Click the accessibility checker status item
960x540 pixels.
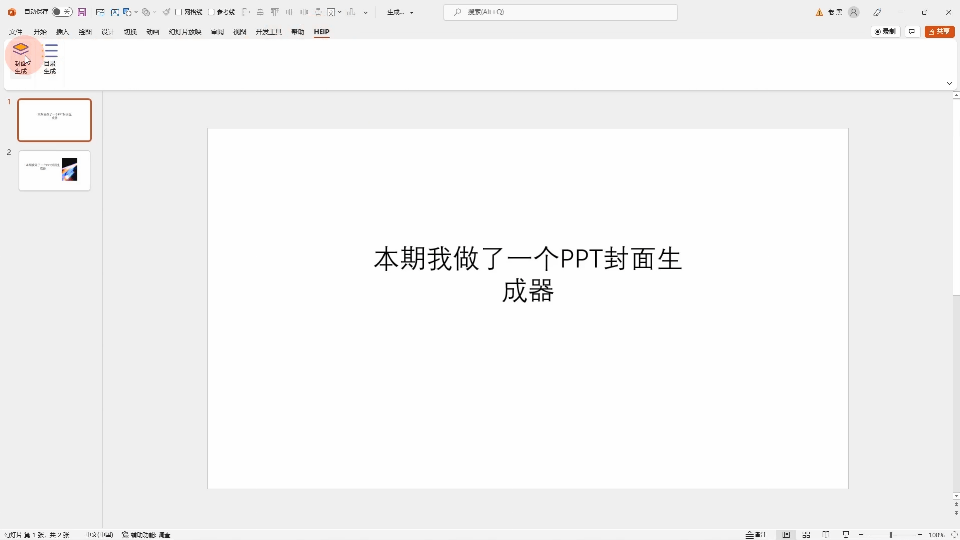[x=146, y=534]
